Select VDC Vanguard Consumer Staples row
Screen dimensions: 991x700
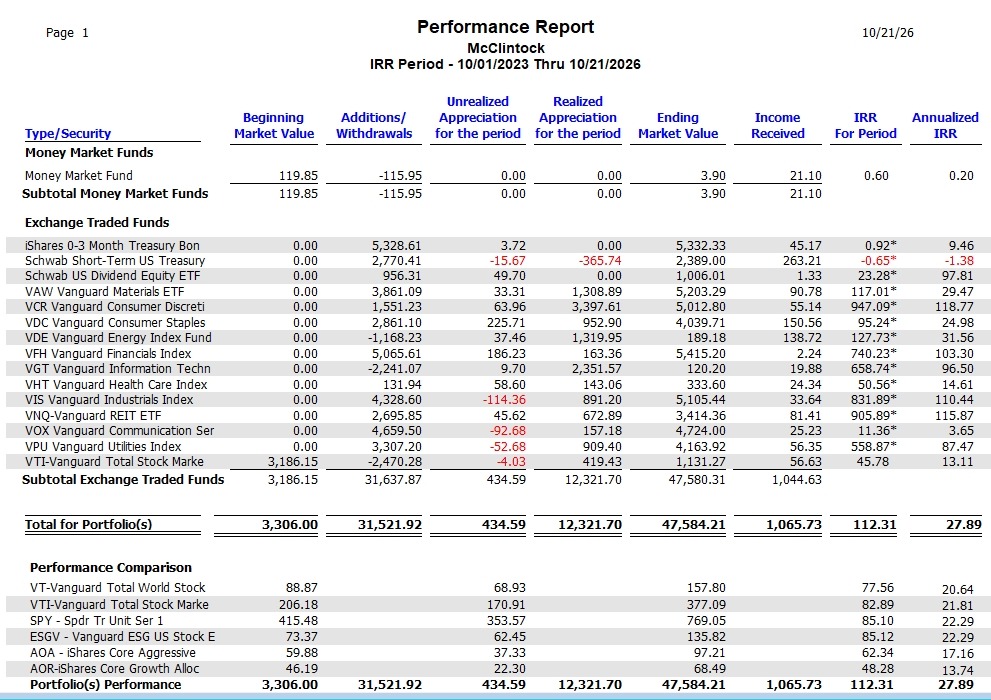coord(496,322)
